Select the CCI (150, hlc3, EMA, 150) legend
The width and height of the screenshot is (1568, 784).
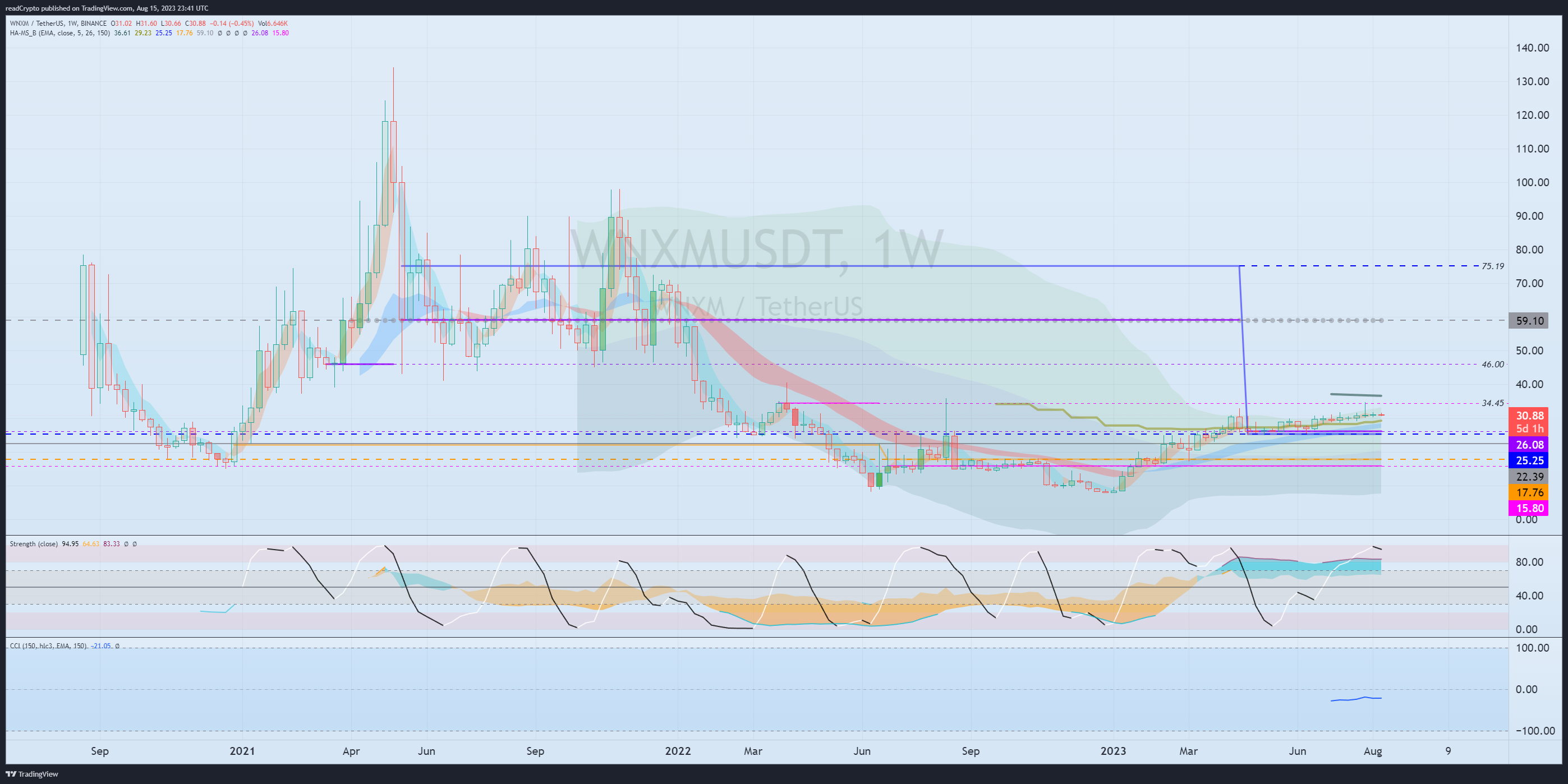49,646
